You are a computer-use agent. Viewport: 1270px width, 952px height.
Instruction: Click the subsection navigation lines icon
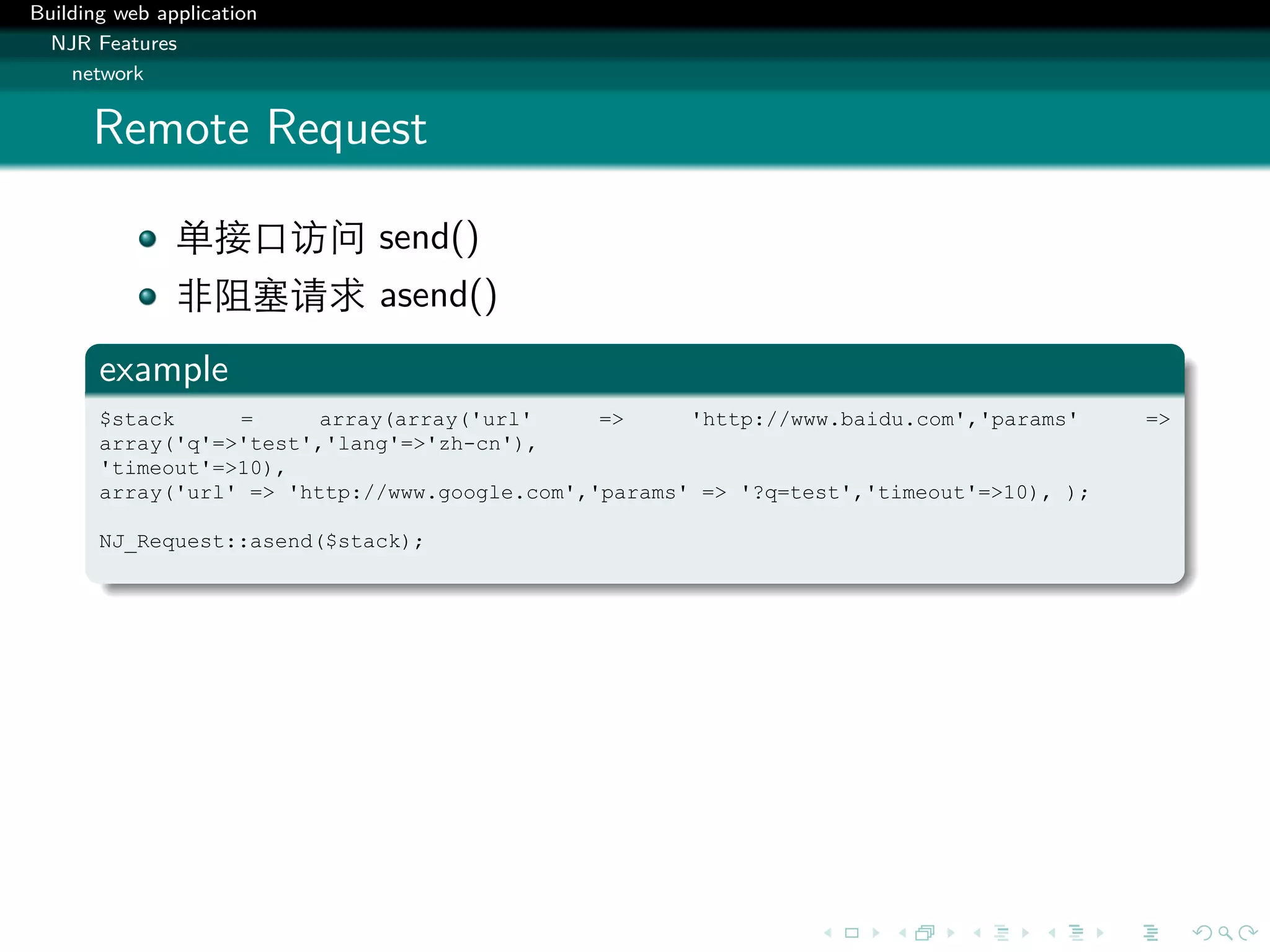(1001, 933)
